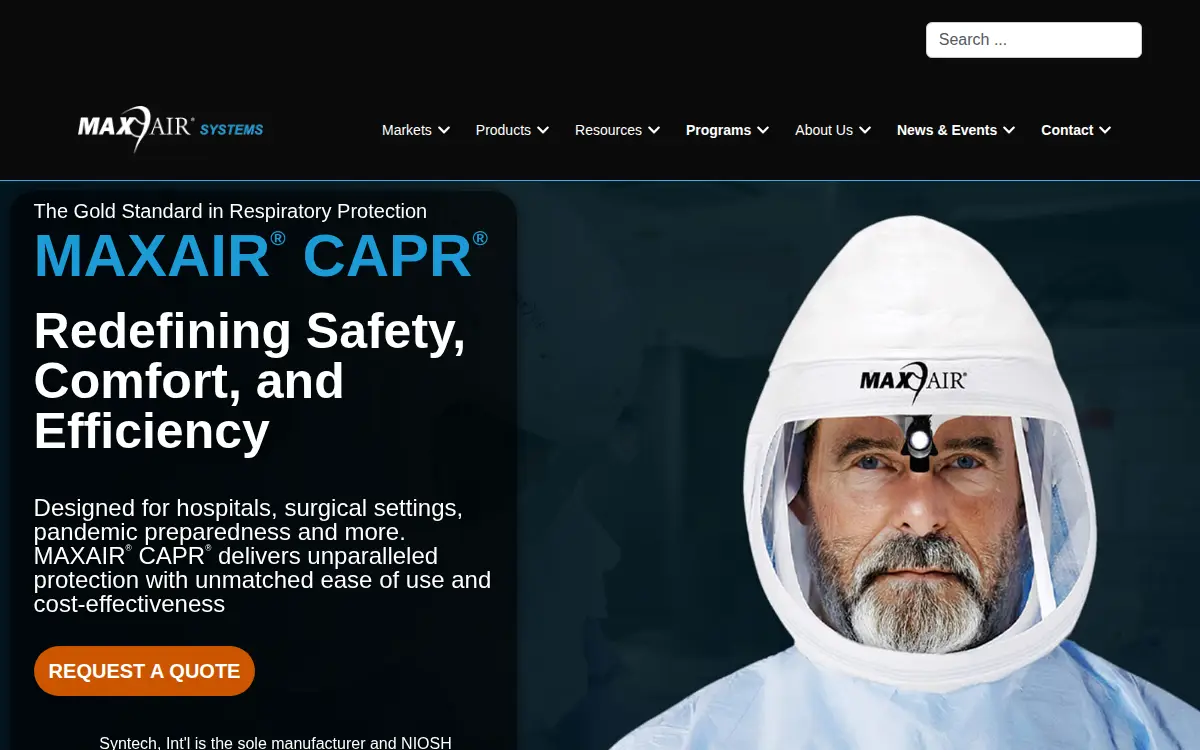Expand the Resources chevron arrow
Viewport: 1200px width, 750px height.
(654, 130)
